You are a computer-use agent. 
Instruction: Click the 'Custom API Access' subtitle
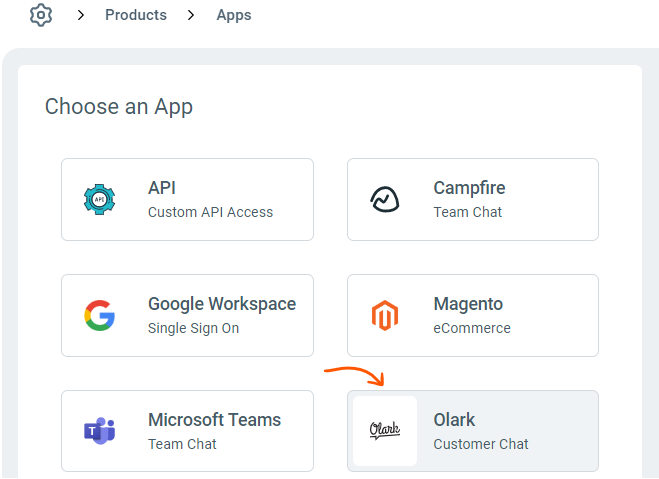coord(210,212)
